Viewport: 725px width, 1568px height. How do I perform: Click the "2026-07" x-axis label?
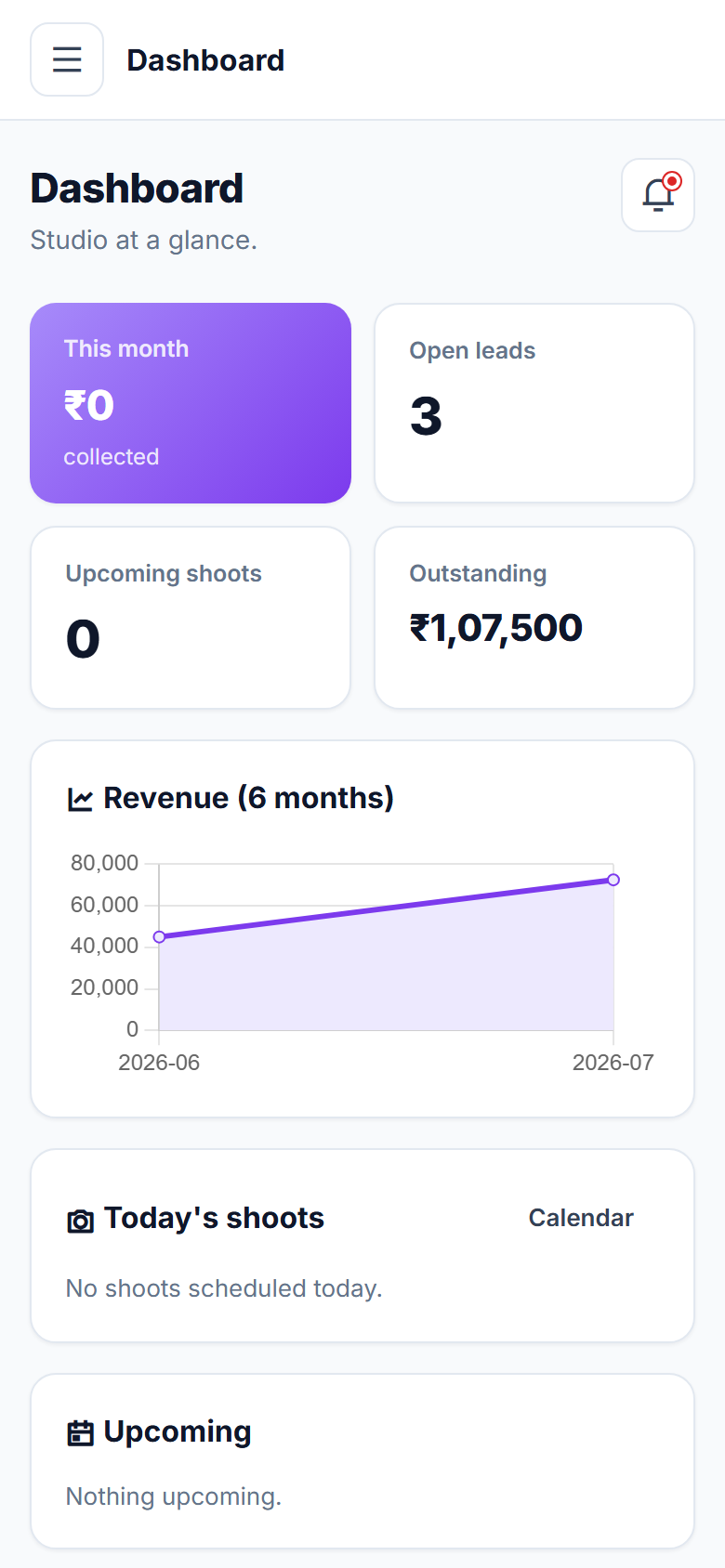(x=613, y=1063)
